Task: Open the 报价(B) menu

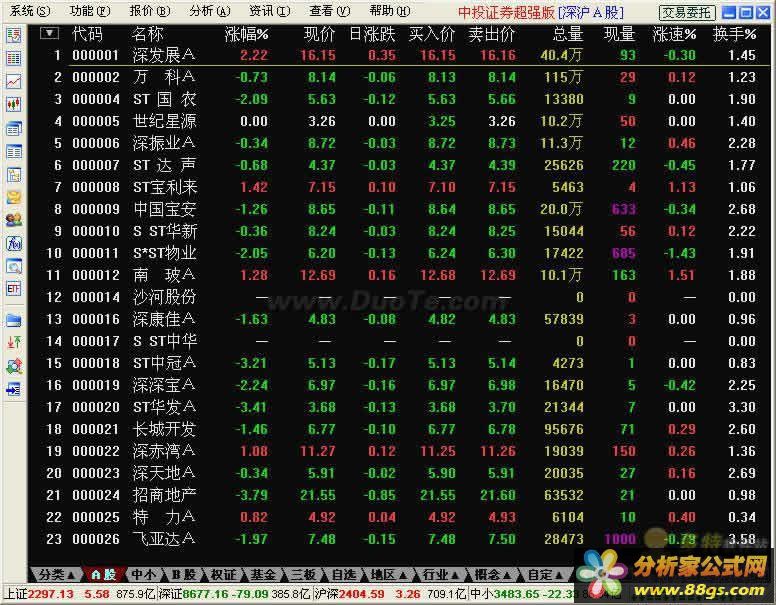Action: coord(149,11)
